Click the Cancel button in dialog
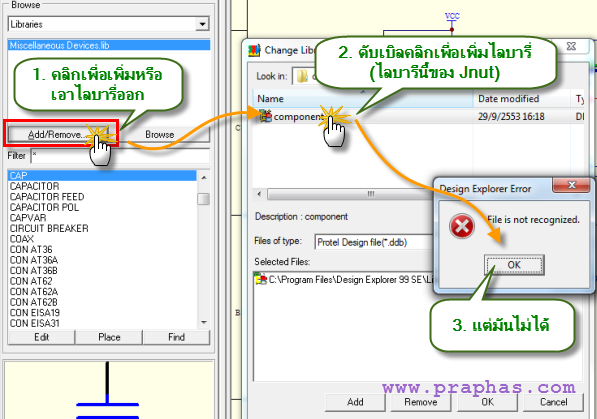 [x=553, y=402]
